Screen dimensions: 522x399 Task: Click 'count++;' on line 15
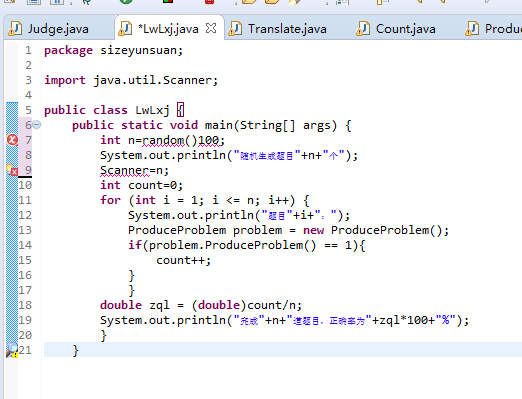pyautogui.click(x=184, y=260)
